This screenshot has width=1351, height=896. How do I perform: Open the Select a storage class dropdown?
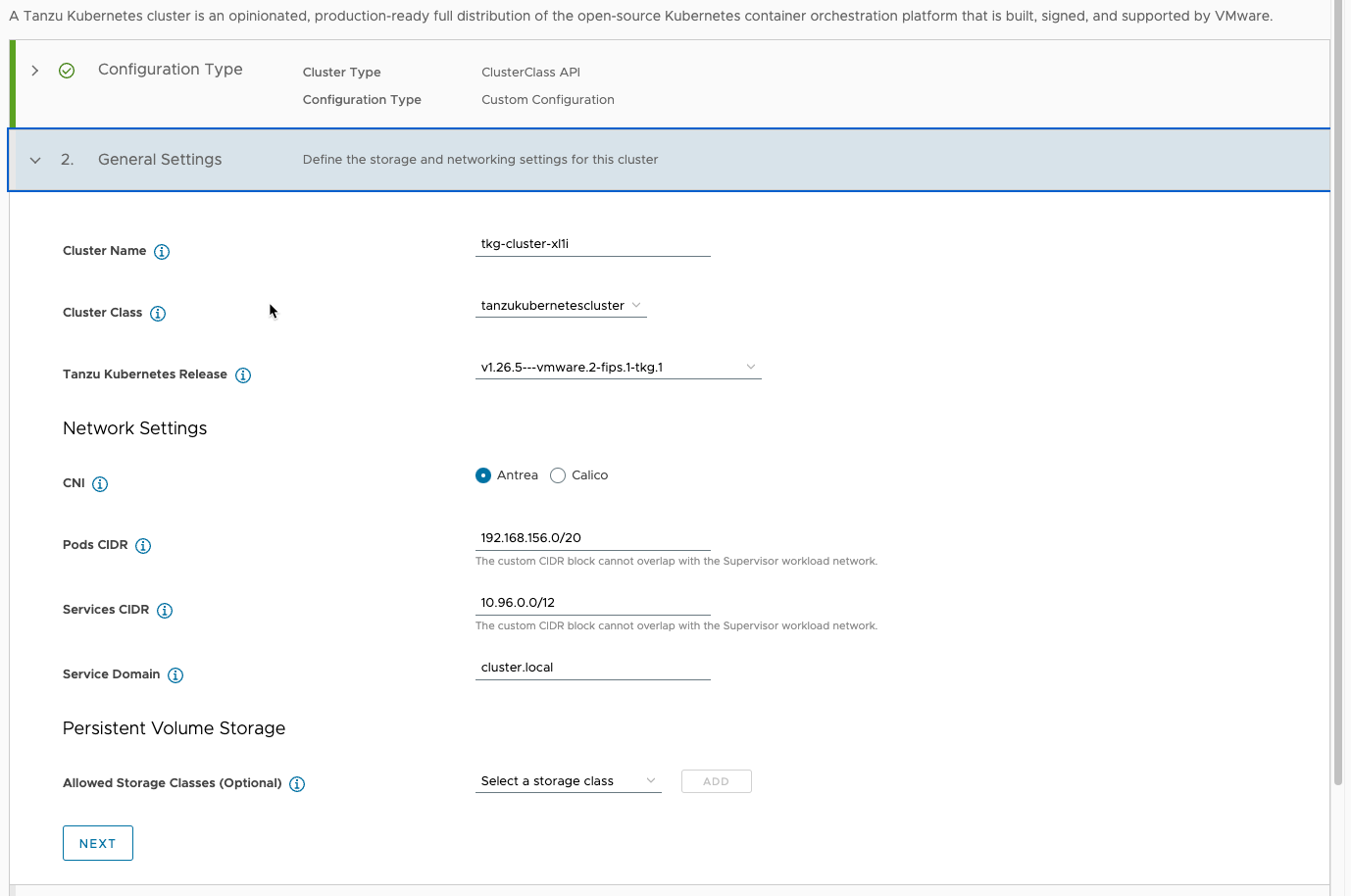569,781
